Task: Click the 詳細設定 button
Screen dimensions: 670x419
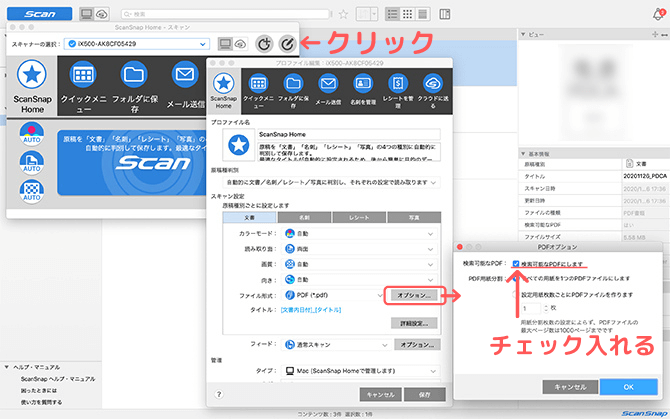Action: point(414,323)
